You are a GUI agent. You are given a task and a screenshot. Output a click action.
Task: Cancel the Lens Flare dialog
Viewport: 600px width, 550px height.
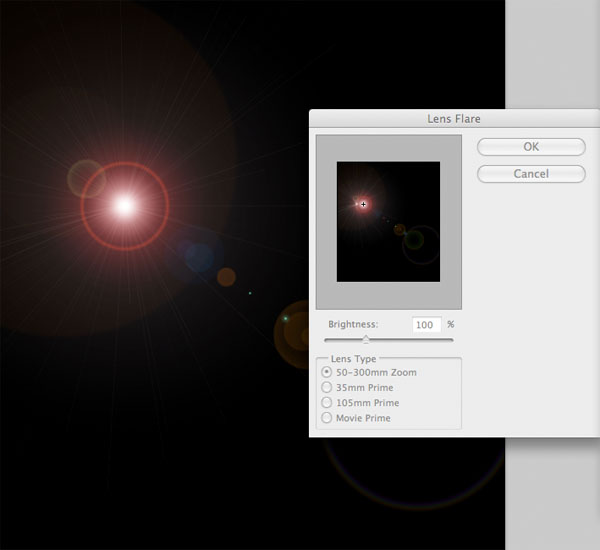531,174
